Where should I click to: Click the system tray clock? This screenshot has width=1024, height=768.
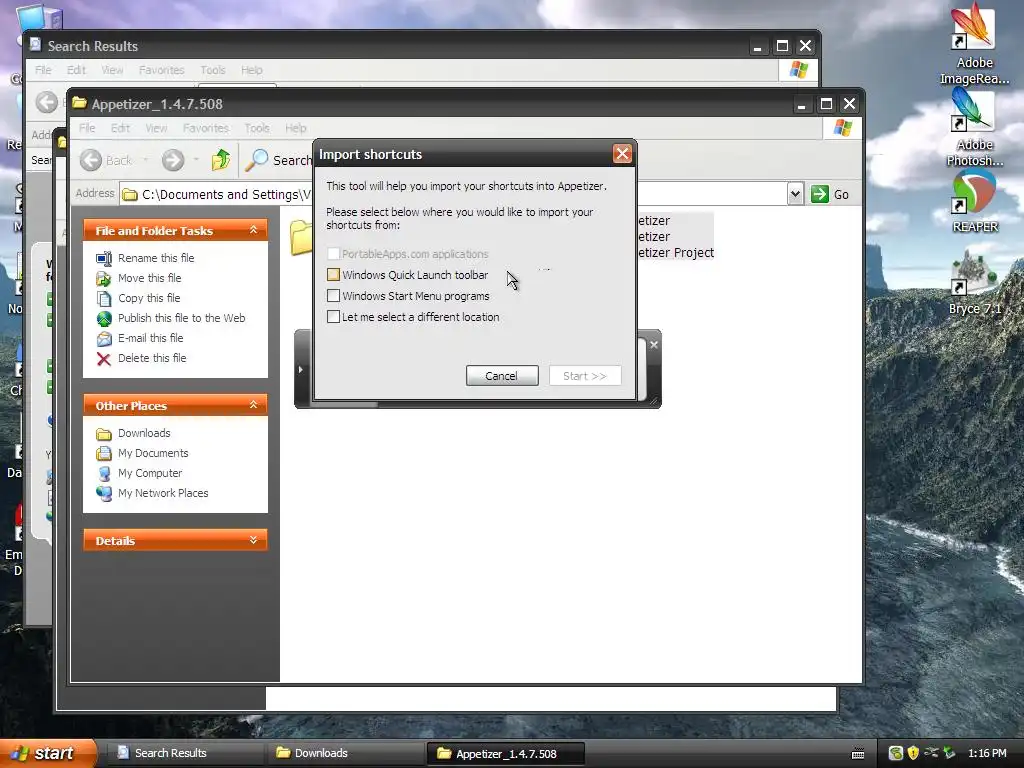pyautogui.click(x=987, y=753)
